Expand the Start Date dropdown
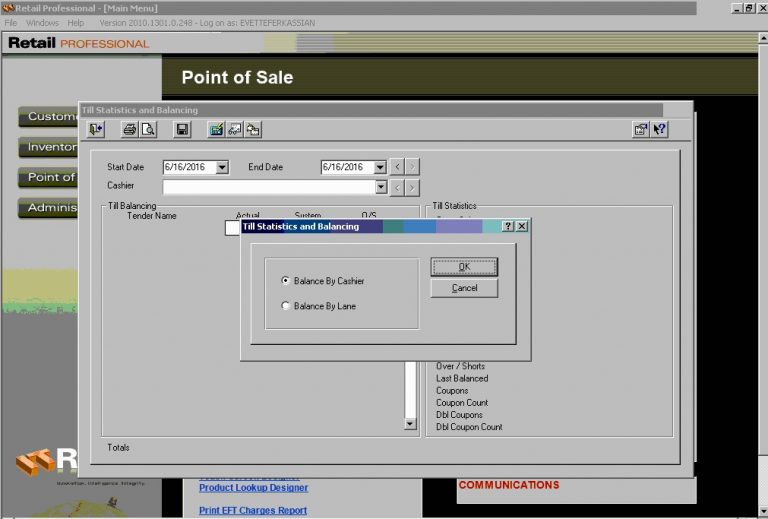This screenshot has width=768, height=519. tap(222, 167)
